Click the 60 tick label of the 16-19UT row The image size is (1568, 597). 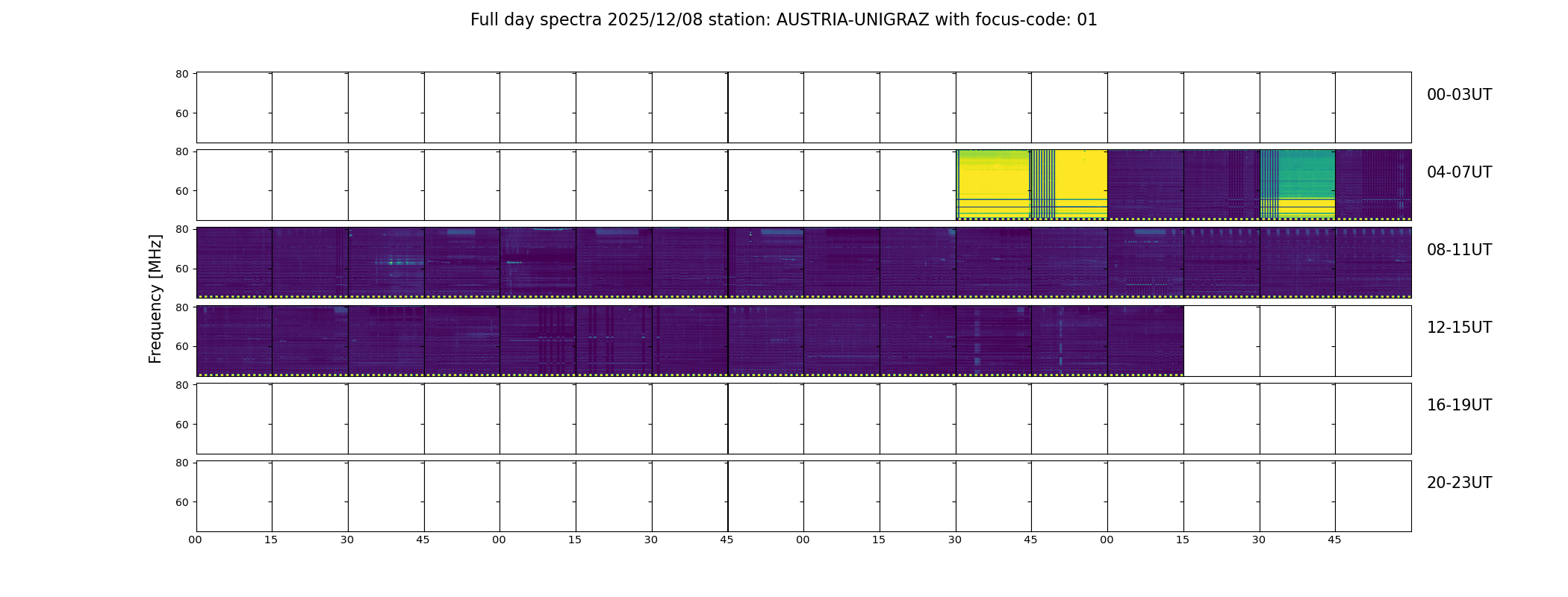tap(181, 425)
